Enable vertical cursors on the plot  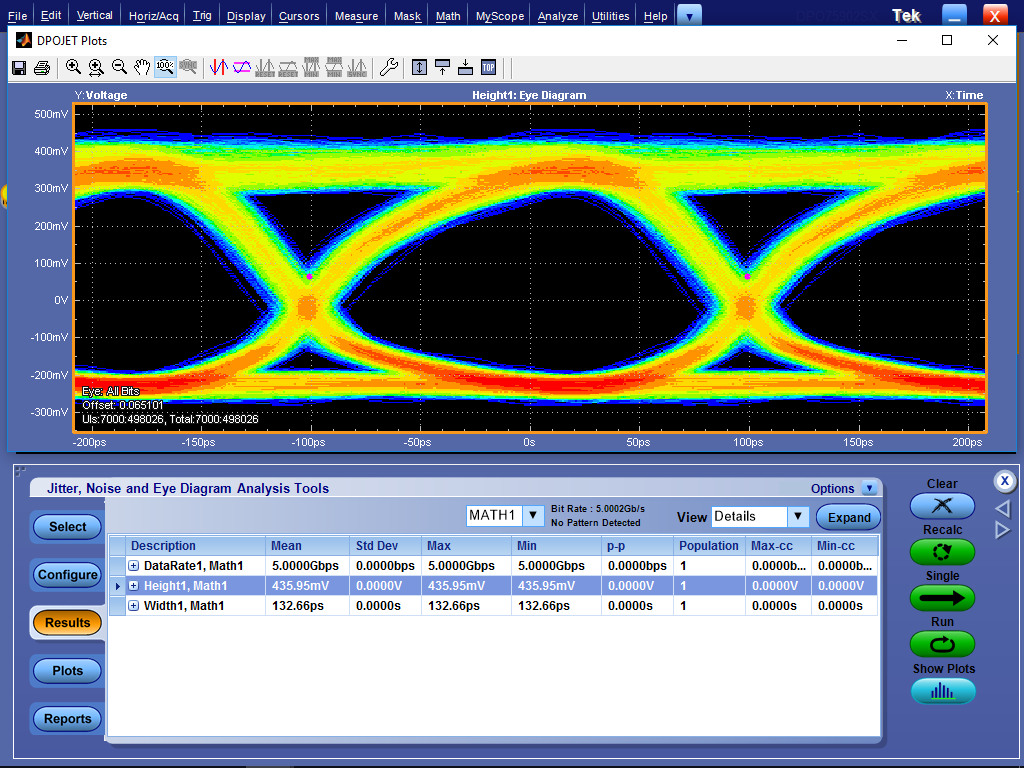coord(219,67)
